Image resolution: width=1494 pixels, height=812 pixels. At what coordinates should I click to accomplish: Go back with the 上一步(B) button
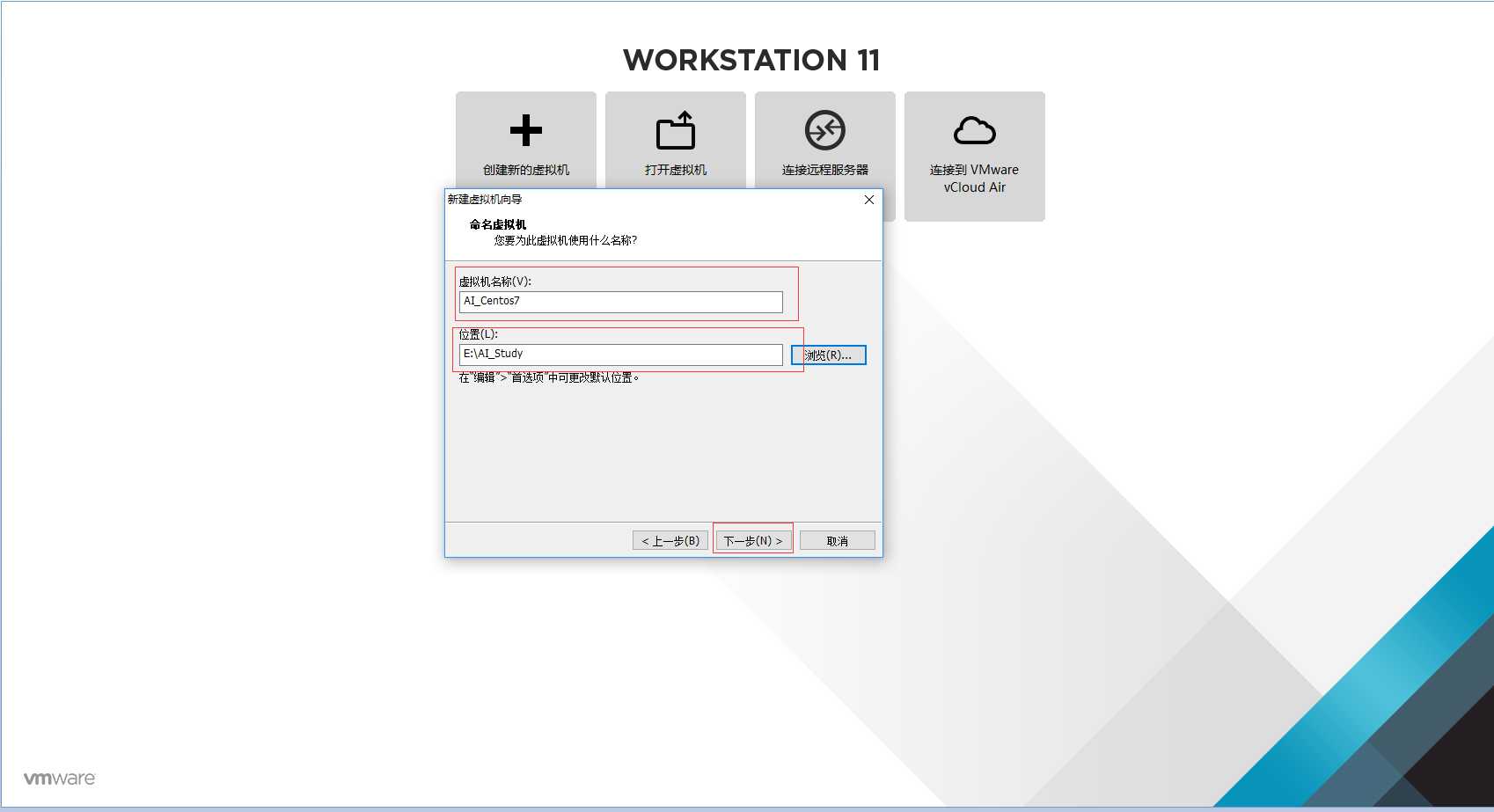670,540
